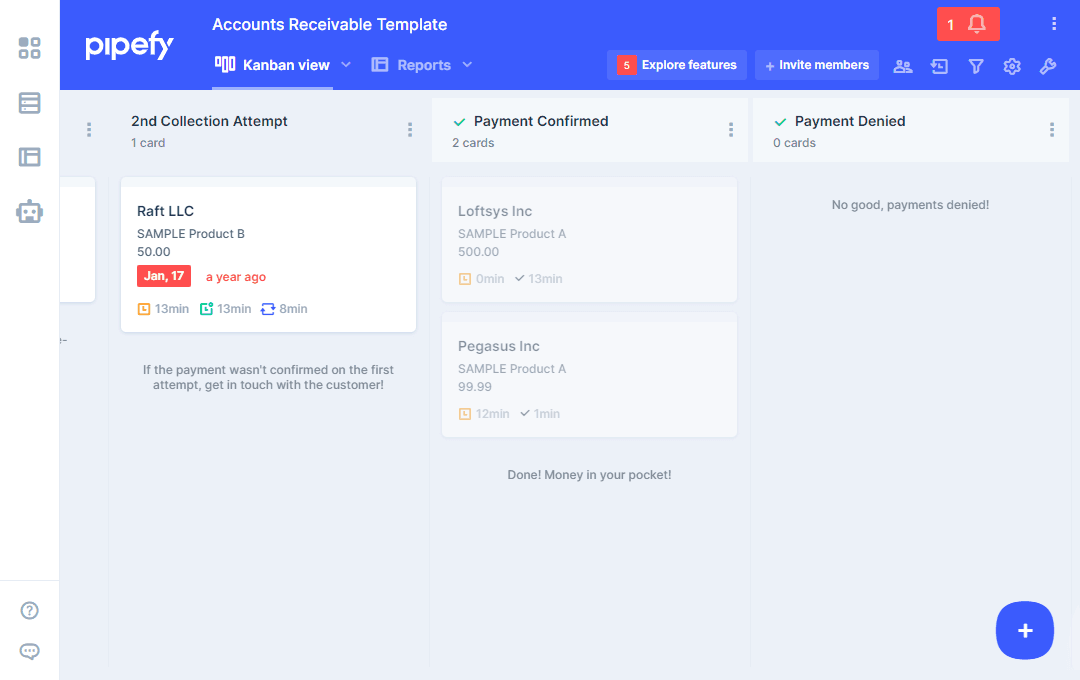Expand the Reports dropdown chevron
Screen dimensions: 1080x680
(x=467, y=65)
